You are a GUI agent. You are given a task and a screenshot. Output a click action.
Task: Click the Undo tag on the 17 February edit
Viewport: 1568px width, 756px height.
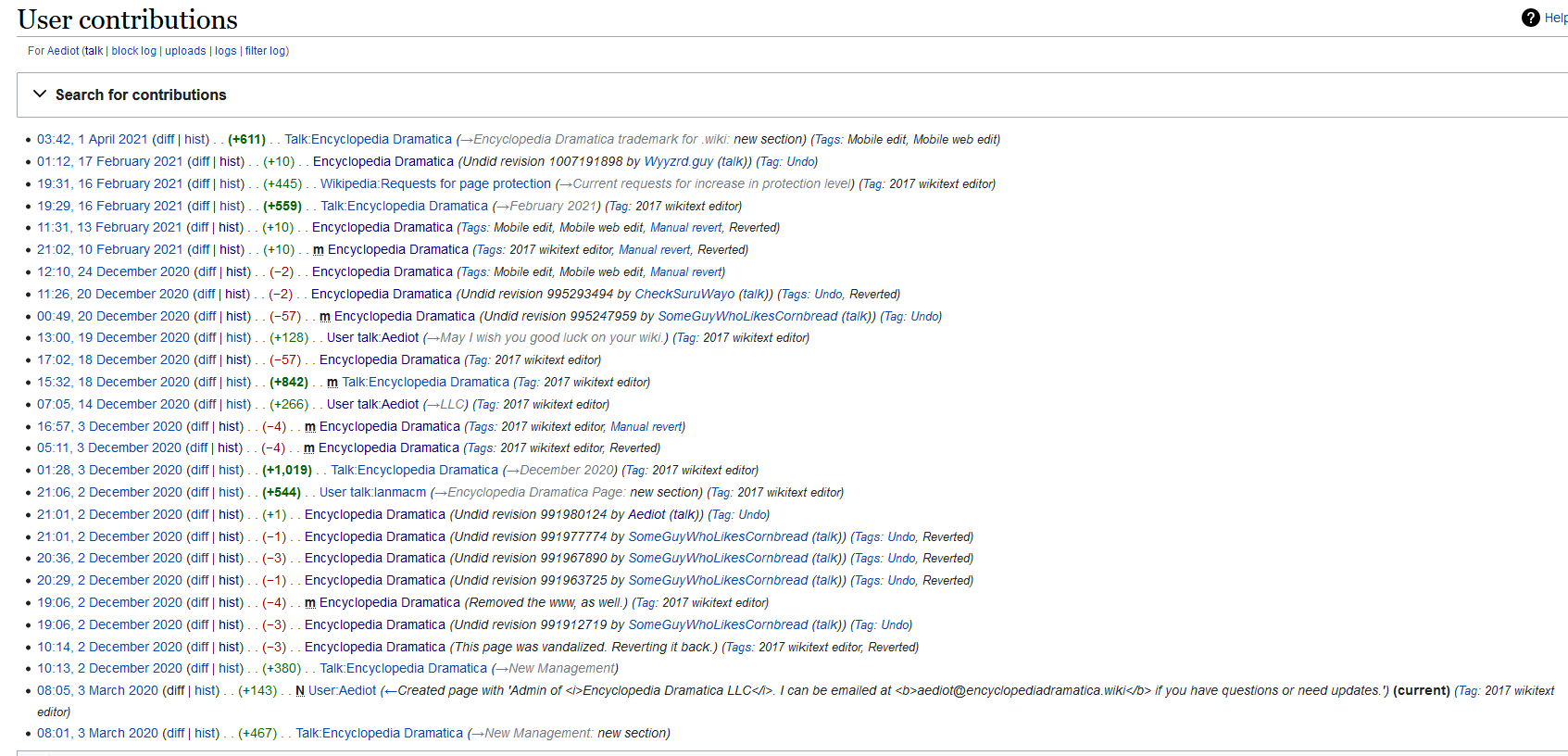click(x=800, y=161)
